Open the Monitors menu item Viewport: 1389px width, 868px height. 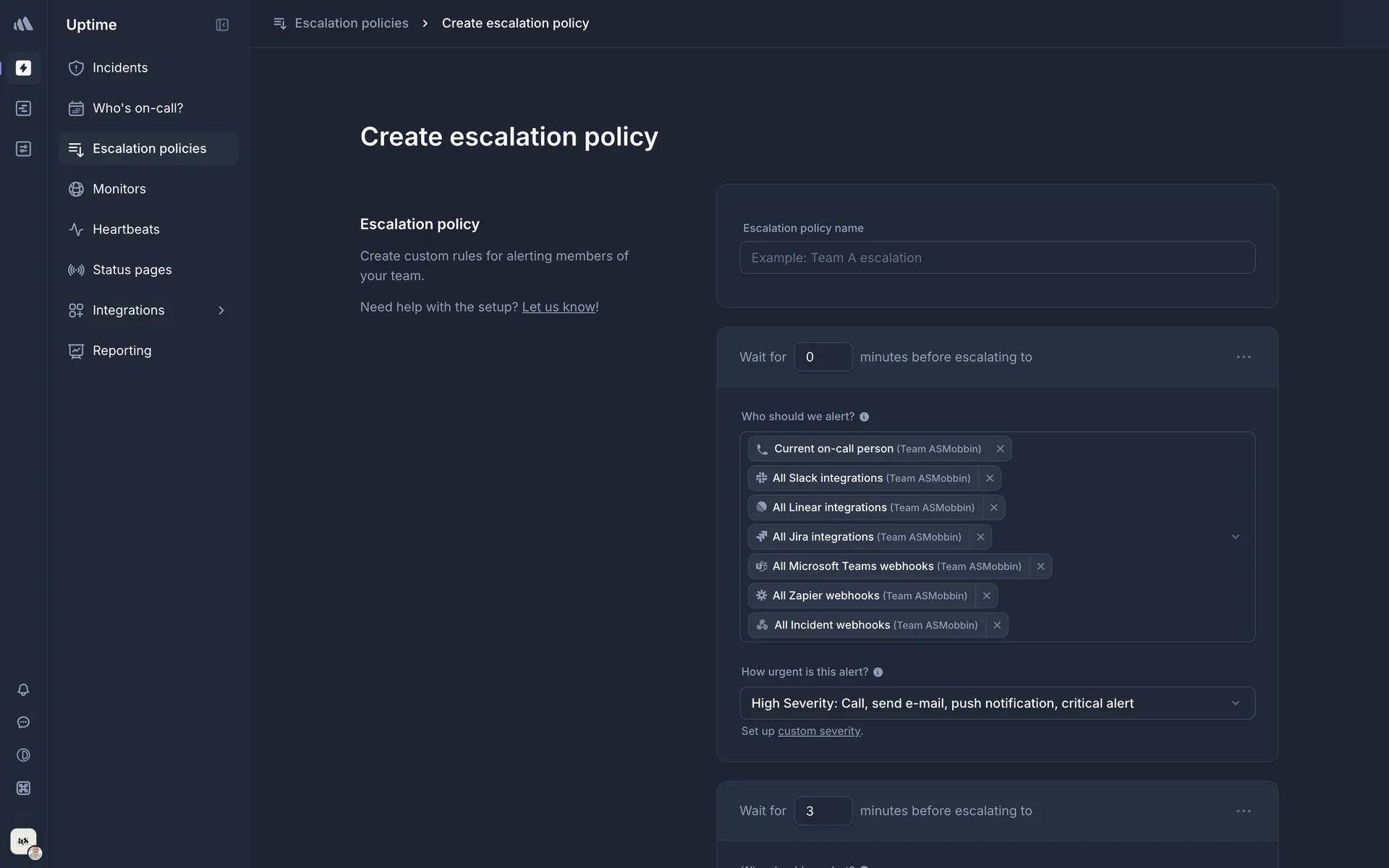119,189
